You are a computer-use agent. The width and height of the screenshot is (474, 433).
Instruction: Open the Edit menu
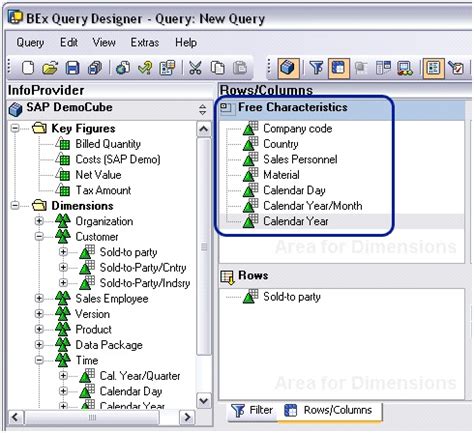69,43
